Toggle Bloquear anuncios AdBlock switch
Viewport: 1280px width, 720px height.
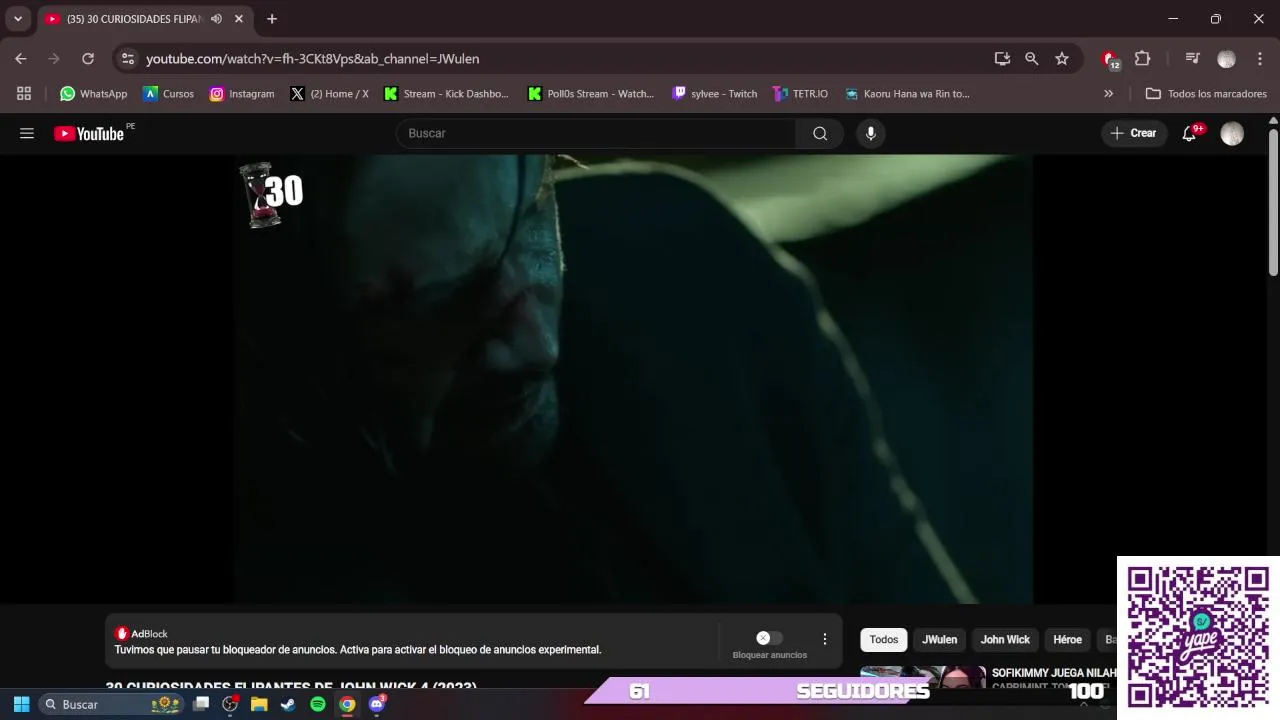click(769, 638)
